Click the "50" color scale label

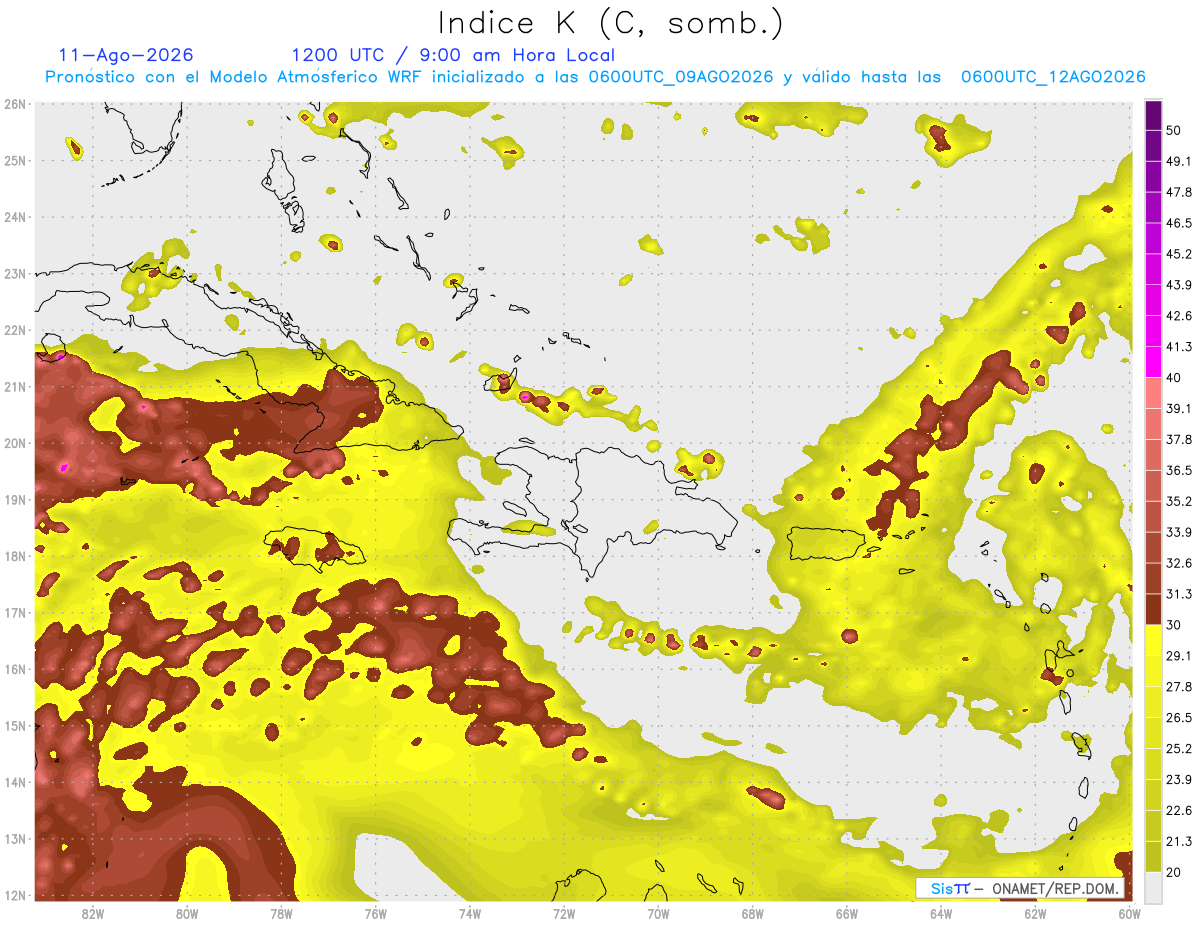point(1175,131)
